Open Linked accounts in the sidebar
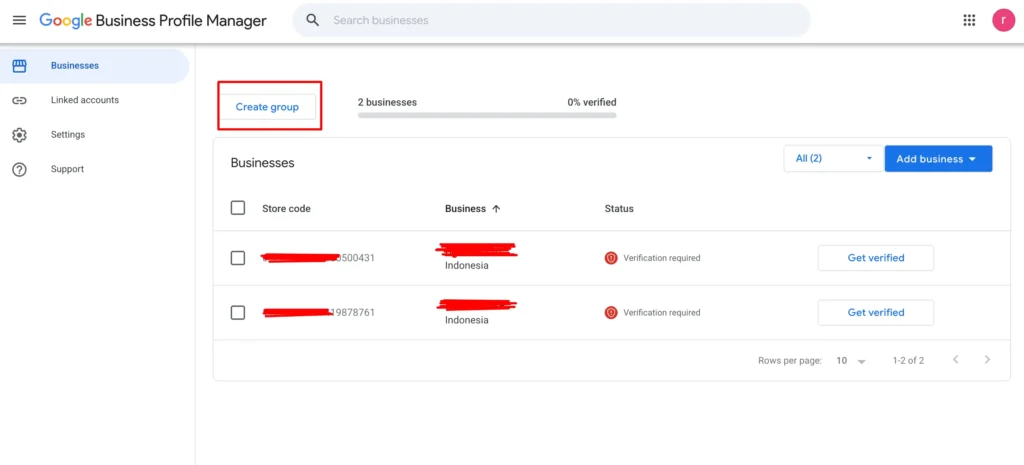This screenshot has width=1024, height=465. [x=95, y=100]
